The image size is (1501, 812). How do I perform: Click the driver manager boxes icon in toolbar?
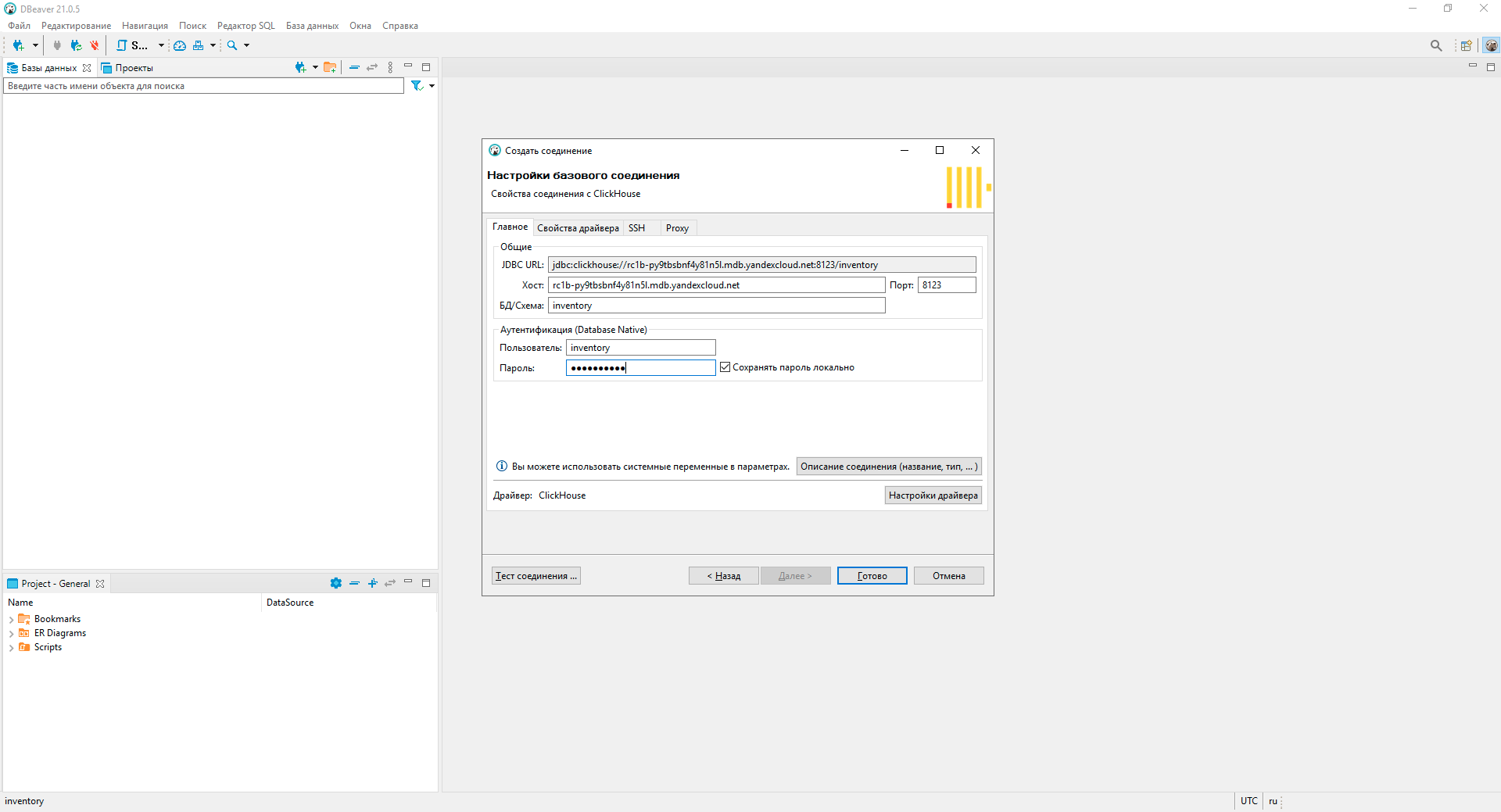coord(199,45)
